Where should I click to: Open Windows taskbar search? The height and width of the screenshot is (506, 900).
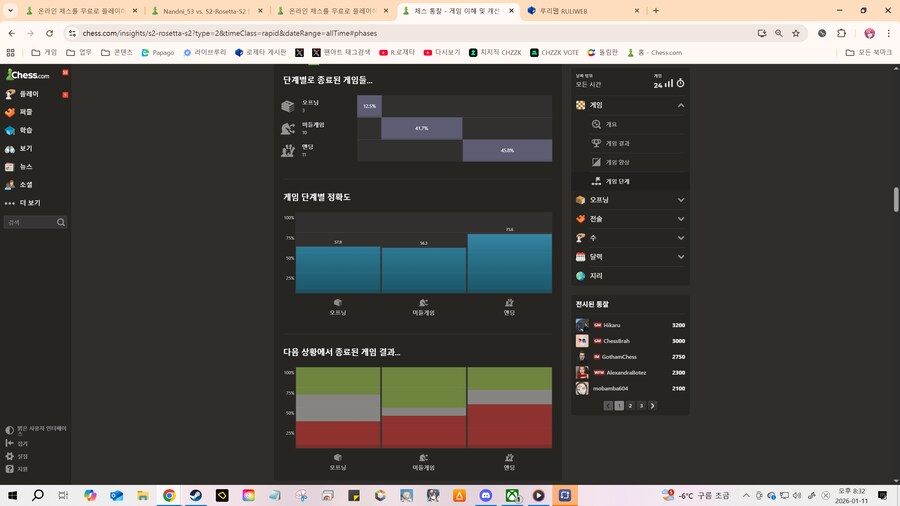pyautogui.click(x=38, y=495)
